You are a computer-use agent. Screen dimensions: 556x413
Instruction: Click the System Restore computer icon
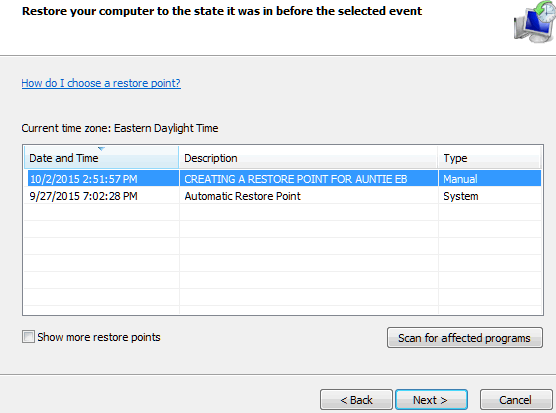pos(535,22)
